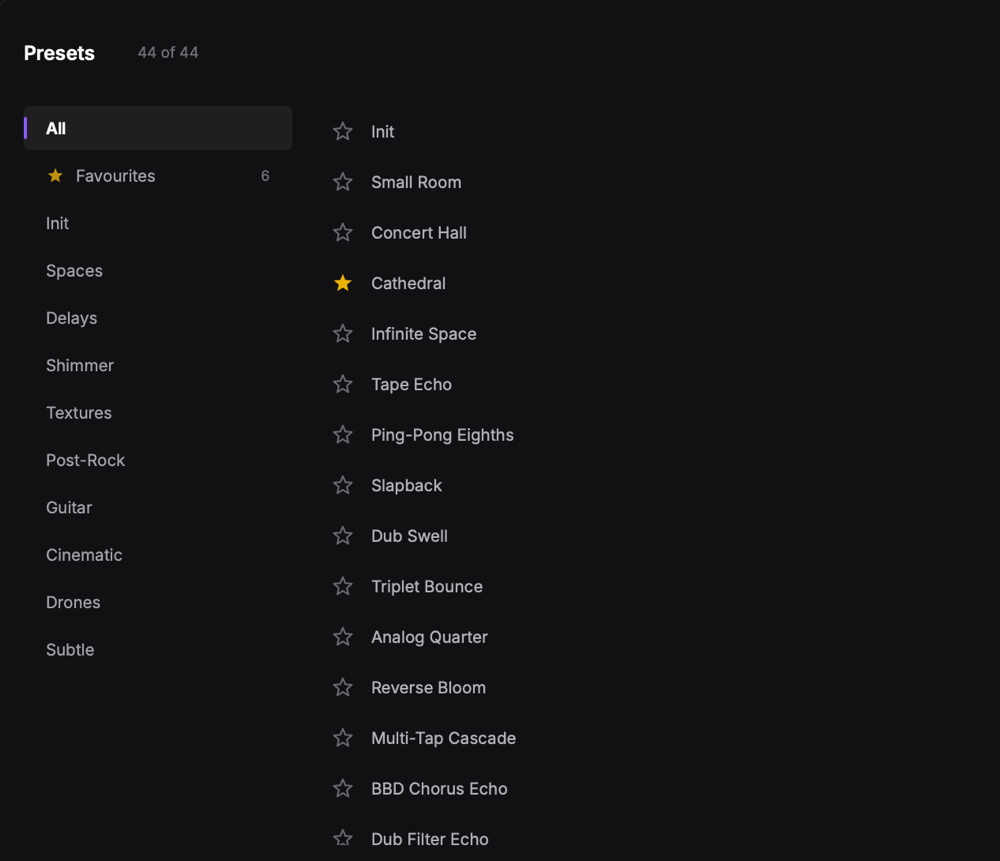Star the Infinite Space preset
This screenshot has width=1000, height=861.
click(342, 334)
